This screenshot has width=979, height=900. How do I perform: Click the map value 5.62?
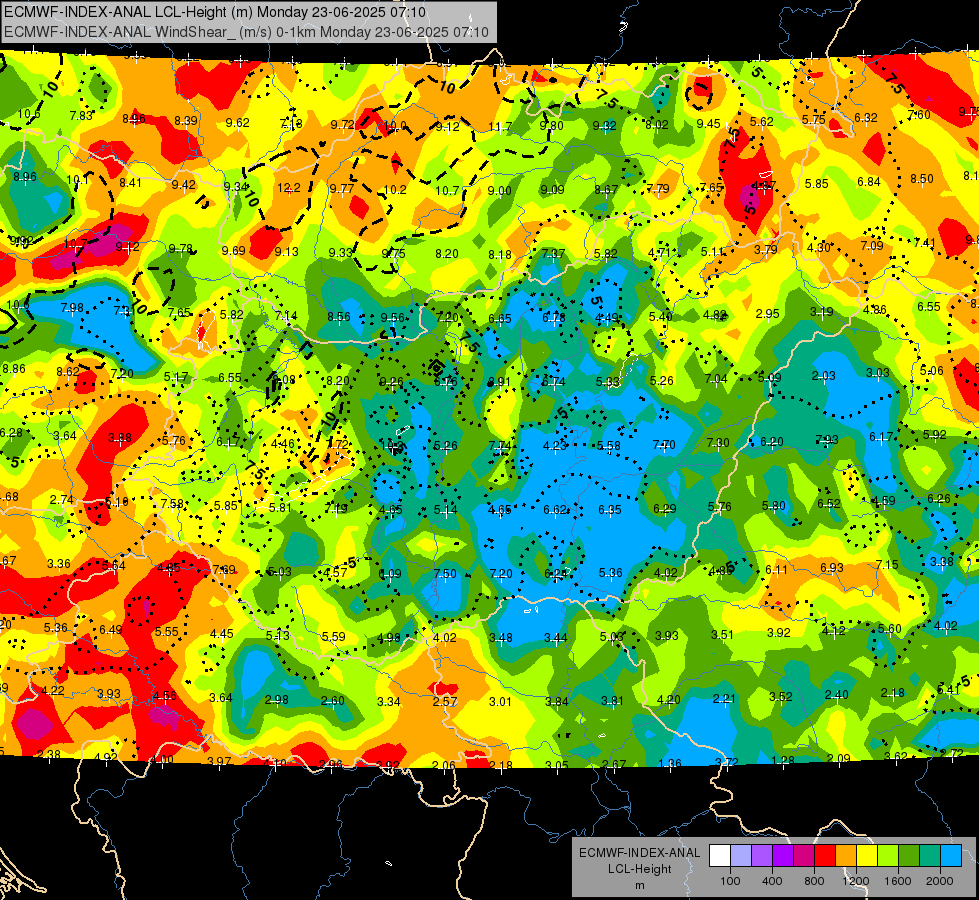click(x=762, y=122)
